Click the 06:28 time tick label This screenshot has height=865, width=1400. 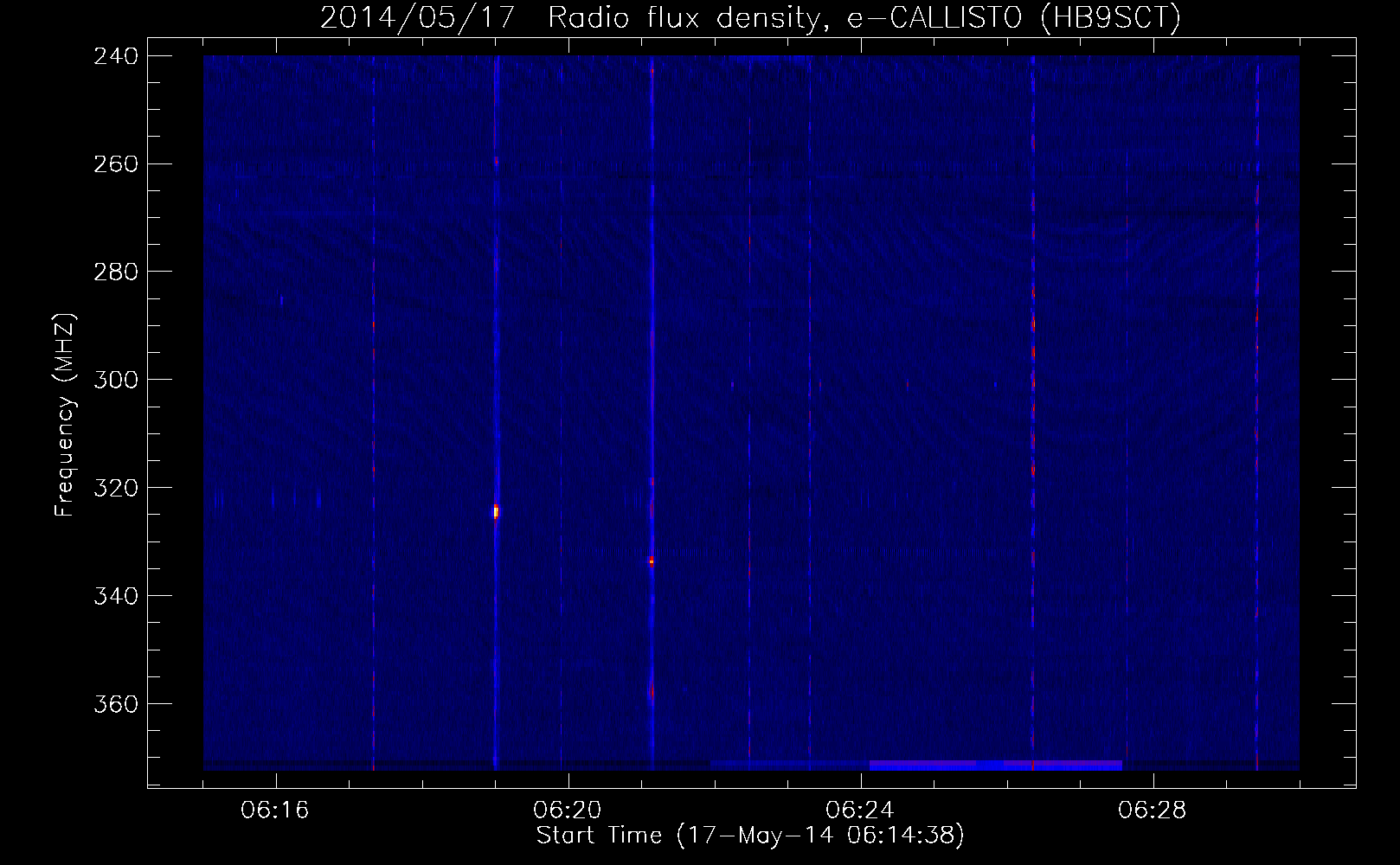[x=1153, y=811]
